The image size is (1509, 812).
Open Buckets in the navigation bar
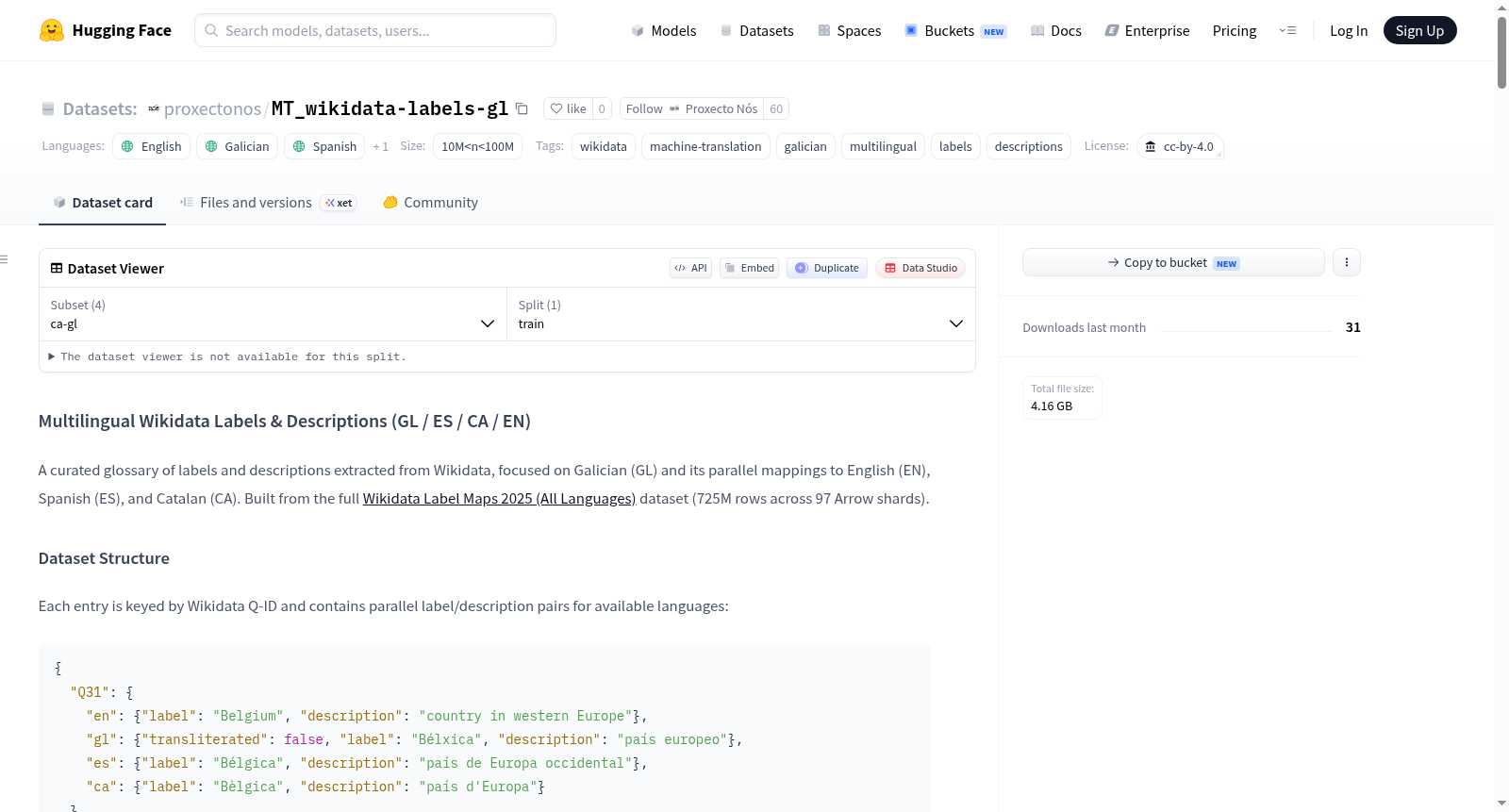pyautogui.click(x=955, y=30)
